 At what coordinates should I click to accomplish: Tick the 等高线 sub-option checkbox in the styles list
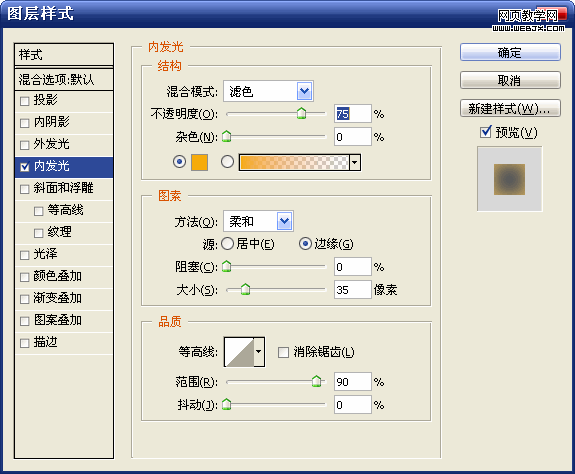[x=39, y=211]
